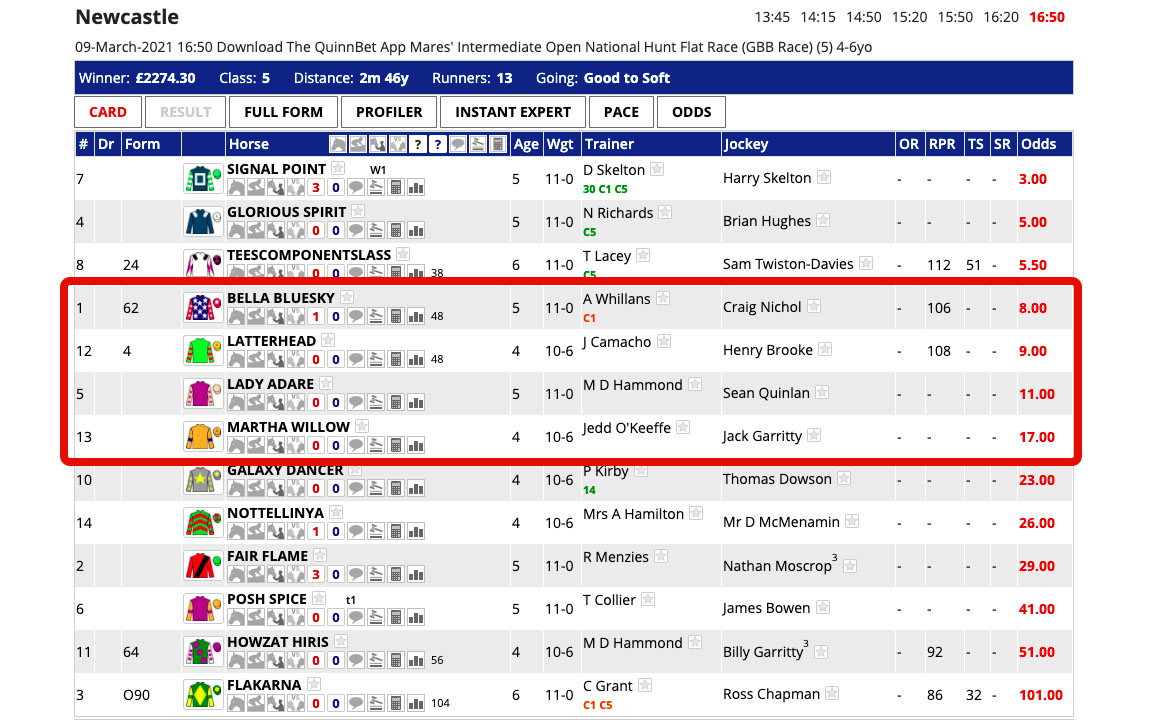Click Signal Point jockey silks image

203,178
